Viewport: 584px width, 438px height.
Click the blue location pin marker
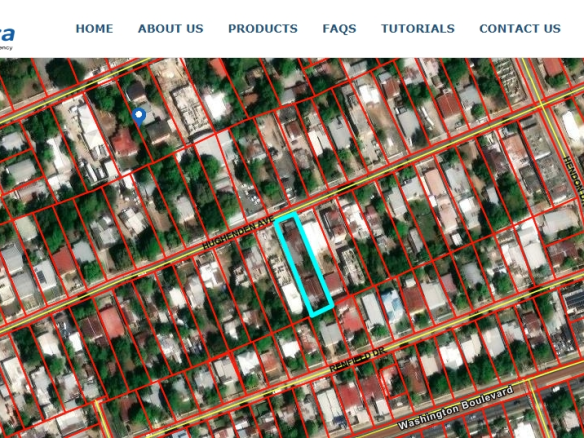tap(139, 116)
